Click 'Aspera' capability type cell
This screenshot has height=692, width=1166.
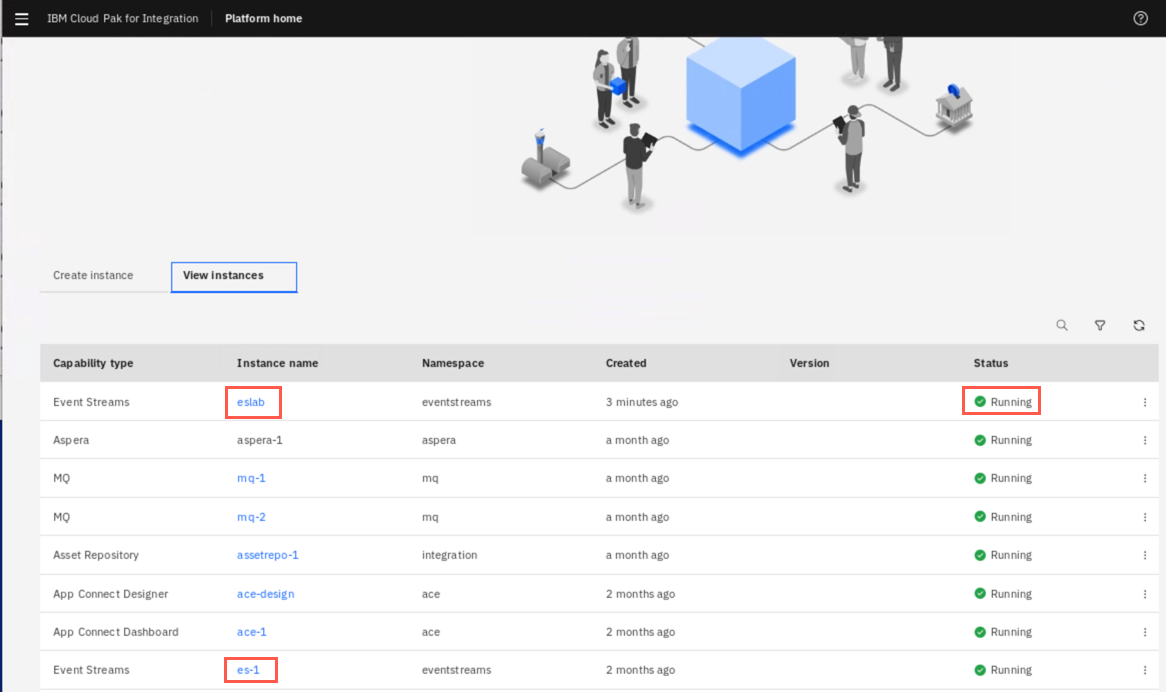[x=71, y=440]
